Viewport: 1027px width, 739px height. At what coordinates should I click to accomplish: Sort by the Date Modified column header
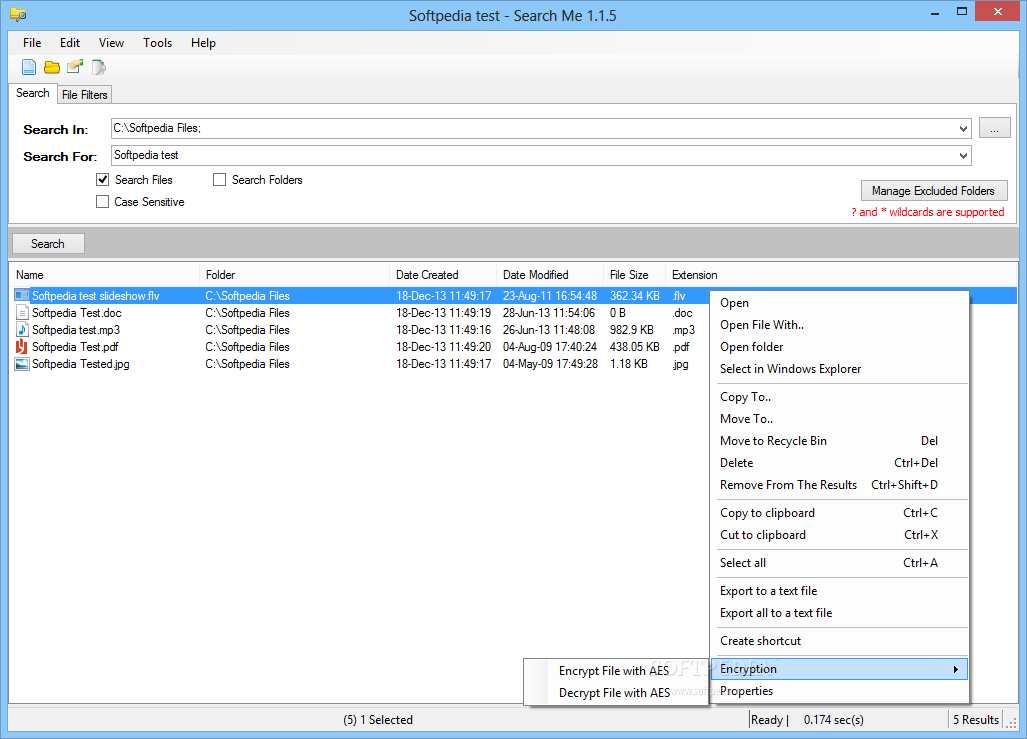[x=550, y=275]
